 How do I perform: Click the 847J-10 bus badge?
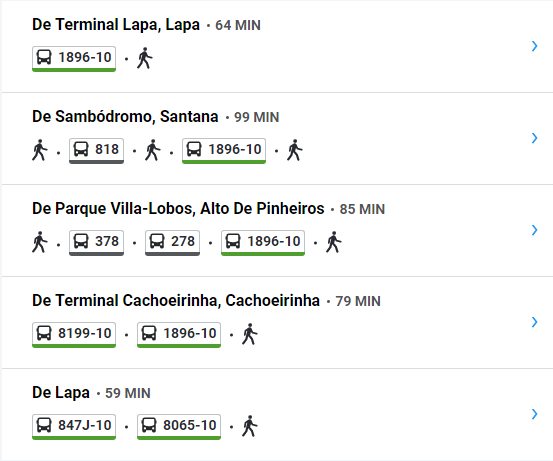(74, 427)
